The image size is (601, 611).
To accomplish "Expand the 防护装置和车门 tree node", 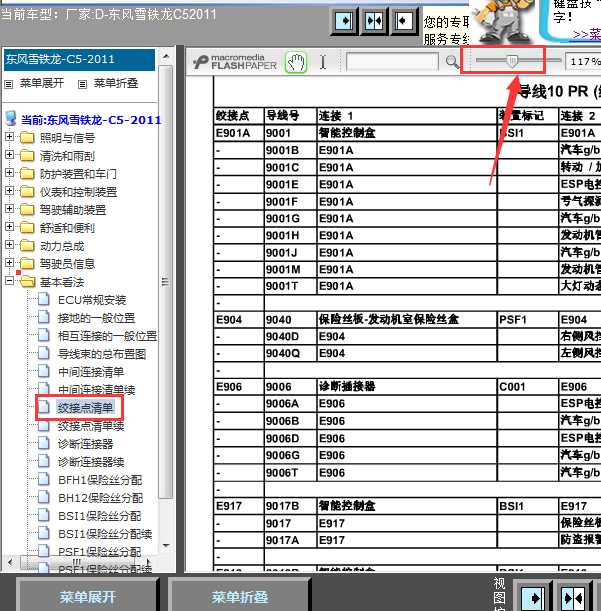I will 10,172.
